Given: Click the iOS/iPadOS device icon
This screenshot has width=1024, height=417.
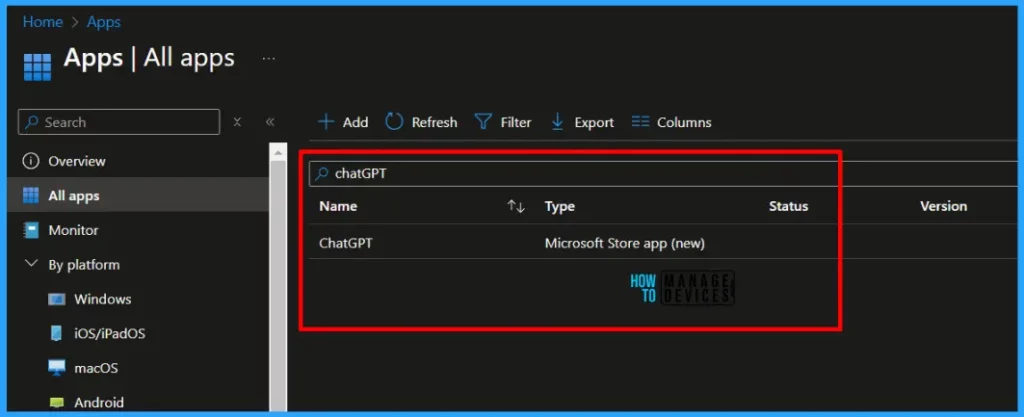Looking at the screenshot, I should (x=57, y=333).
